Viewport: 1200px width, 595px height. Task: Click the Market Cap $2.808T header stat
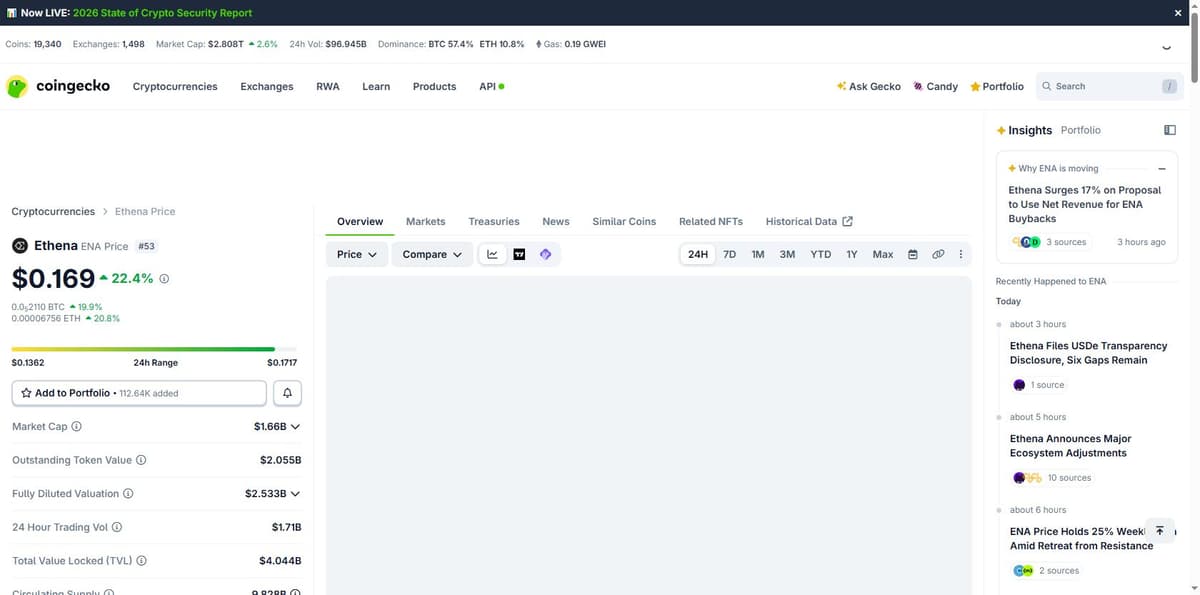[x=217, y=44]
